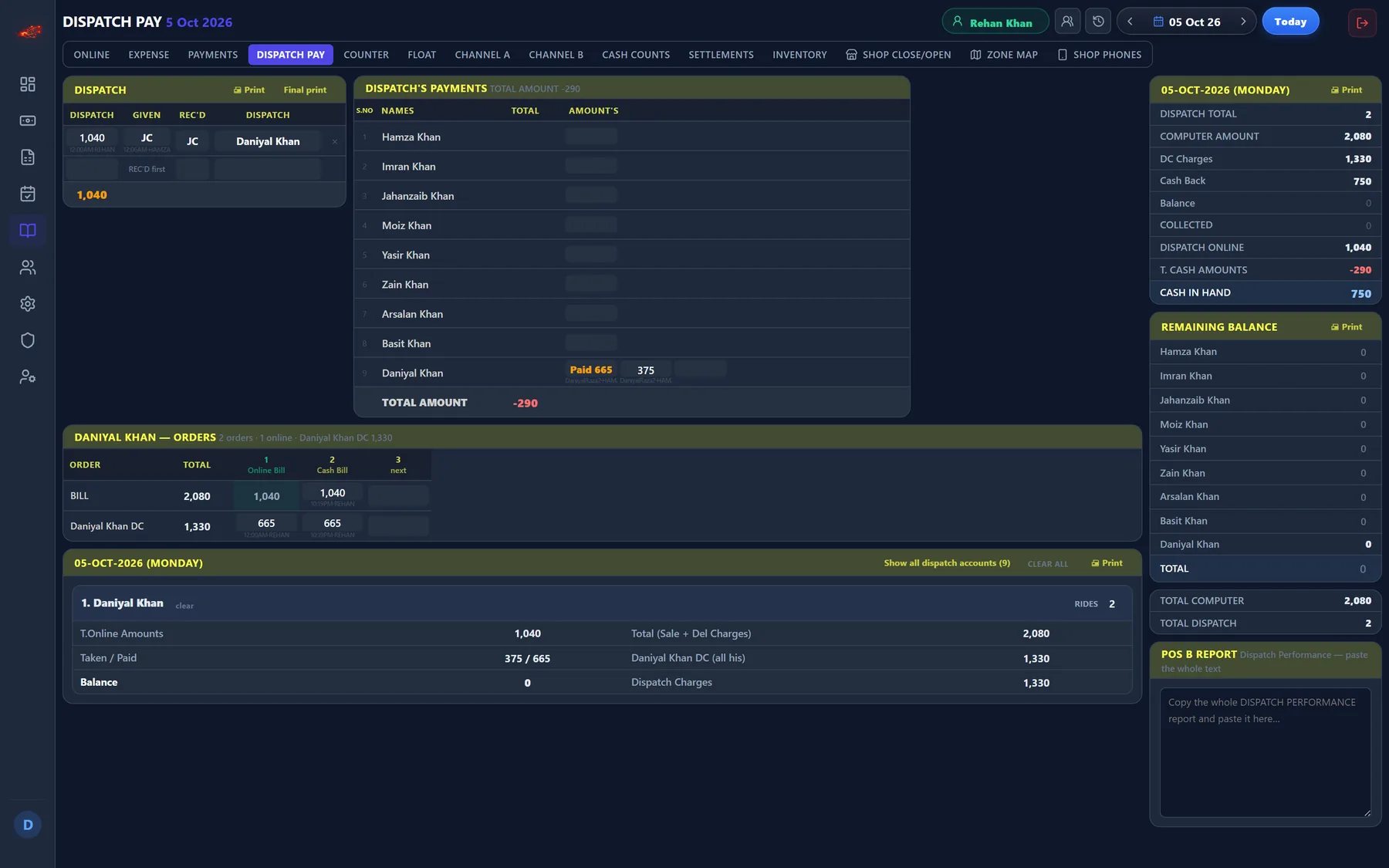Open the 05 Oct 26 date picker

[x=1187, y=22]
